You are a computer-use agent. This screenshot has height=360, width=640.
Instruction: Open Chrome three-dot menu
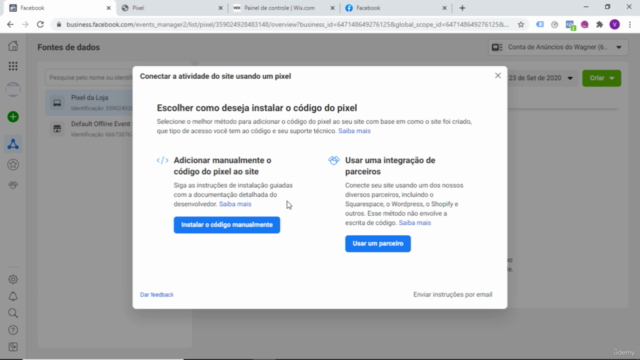coord(630,24)
